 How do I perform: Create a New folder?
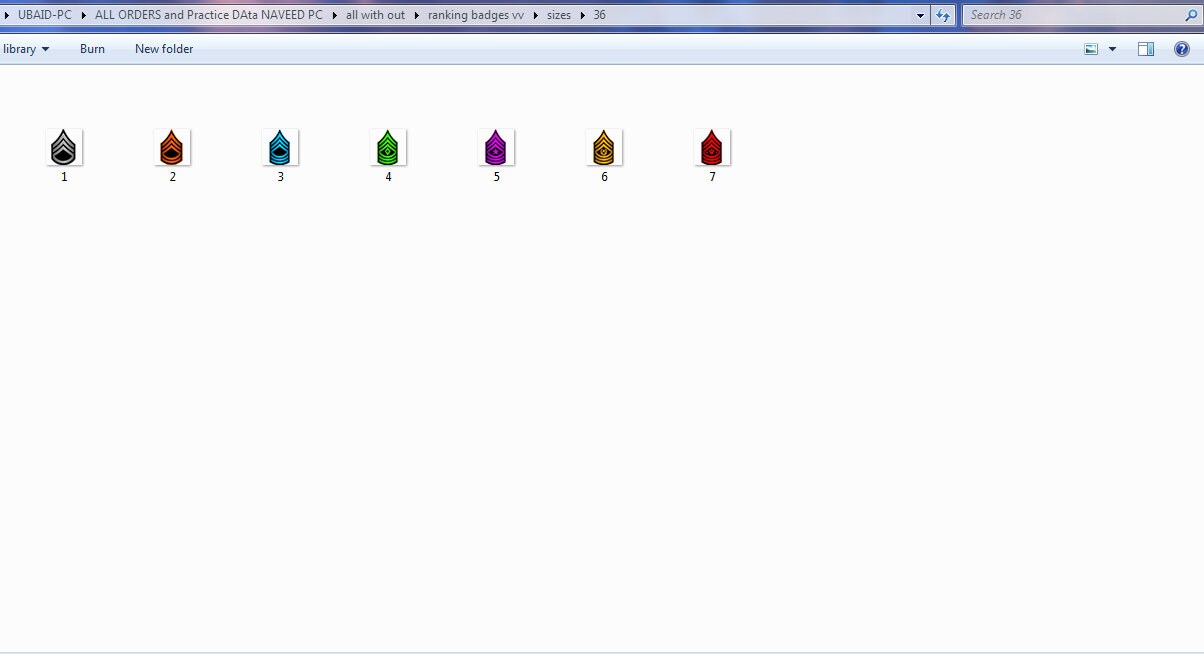point(164,49)
